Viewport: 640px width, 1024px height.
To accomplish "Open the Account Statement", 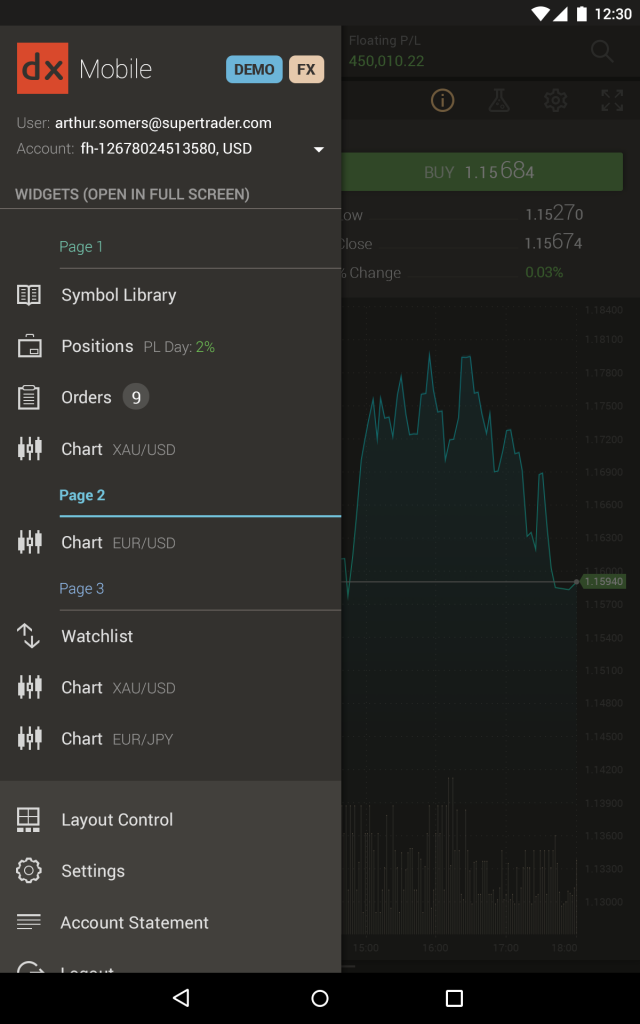I will 134,922.
